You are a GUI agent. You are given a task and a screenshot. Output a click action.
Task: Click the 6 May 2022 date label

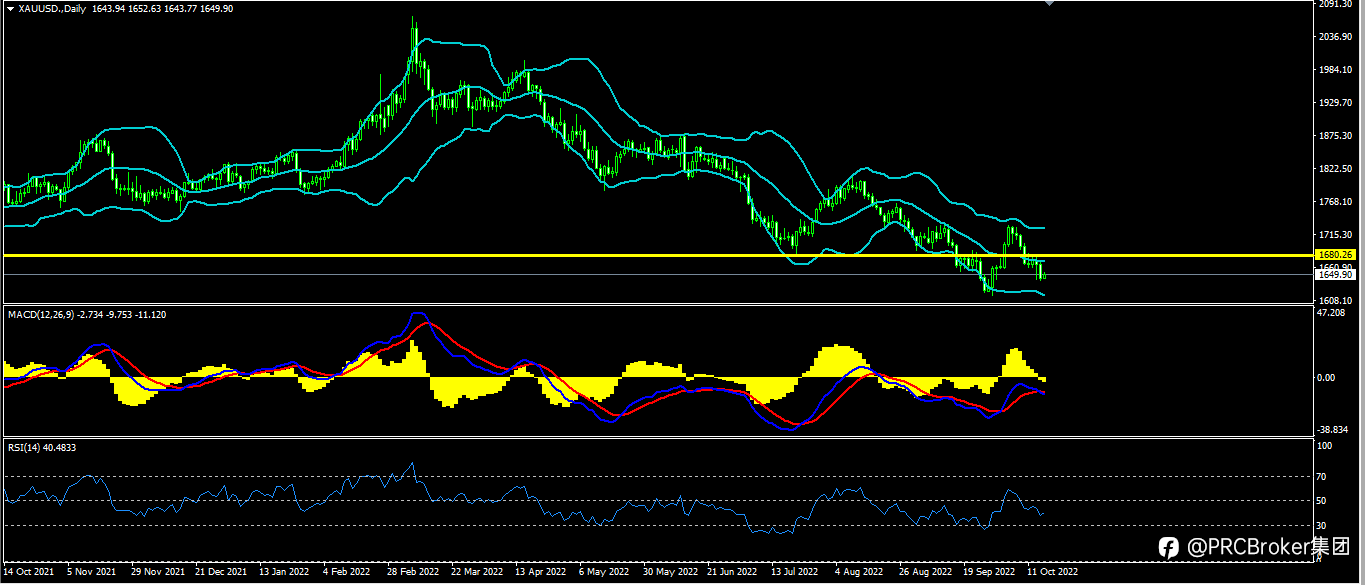click(604, 572)
